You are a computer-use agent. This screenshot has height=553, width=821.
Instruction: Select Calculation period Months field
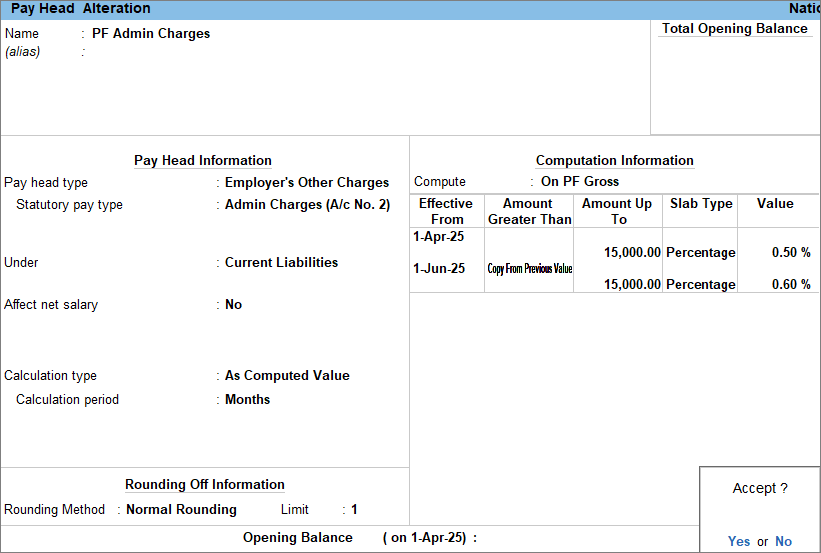click(x=247, y=400)
